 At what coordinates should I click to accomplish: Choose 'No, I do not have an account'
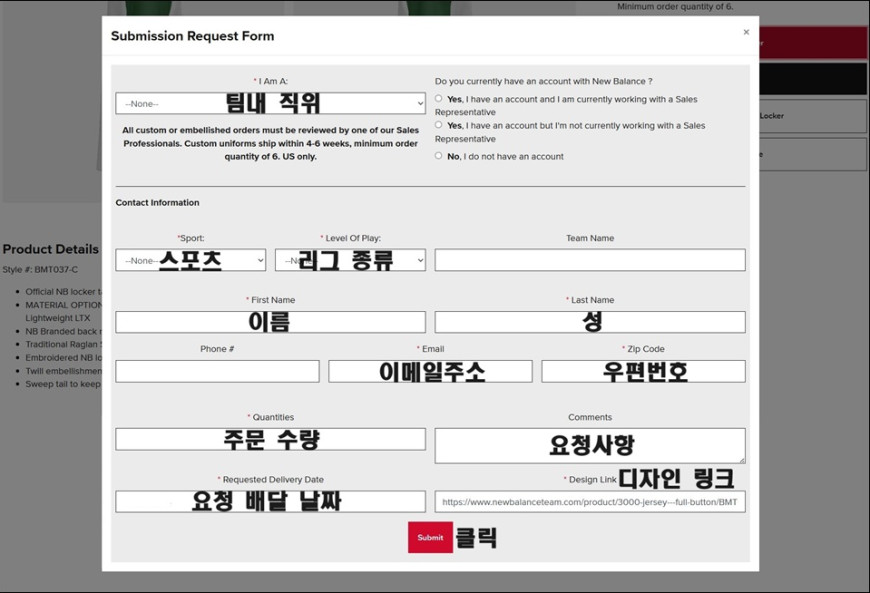(x=438, y=156)
